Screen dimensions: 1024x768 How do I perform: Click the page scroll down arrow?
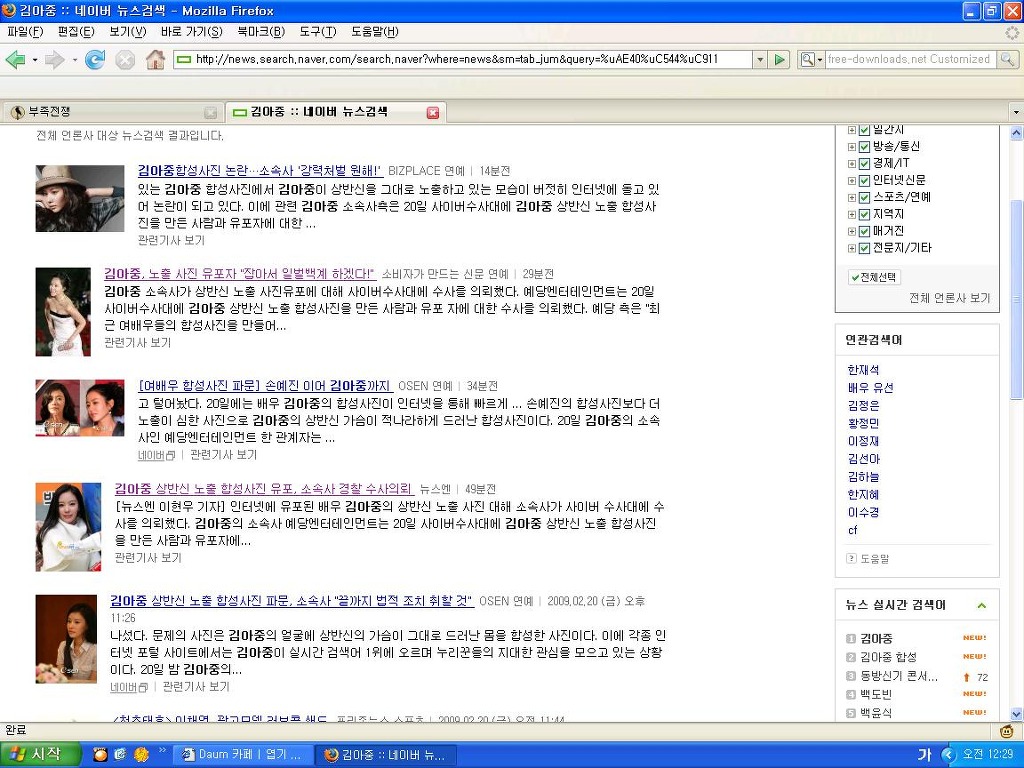point(1016,714)
